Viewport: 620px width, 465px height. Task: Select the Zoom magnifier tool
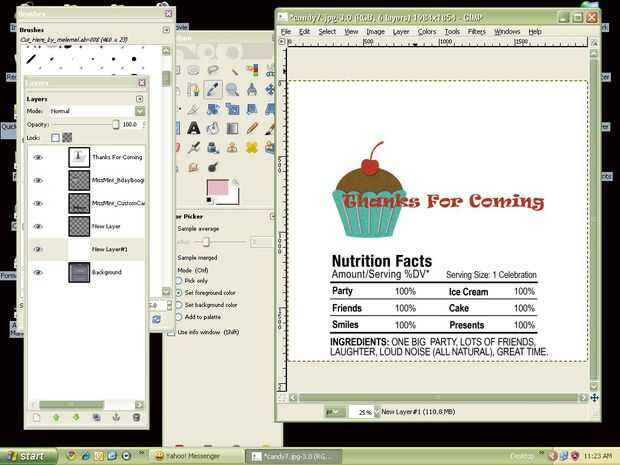(232, 89)
